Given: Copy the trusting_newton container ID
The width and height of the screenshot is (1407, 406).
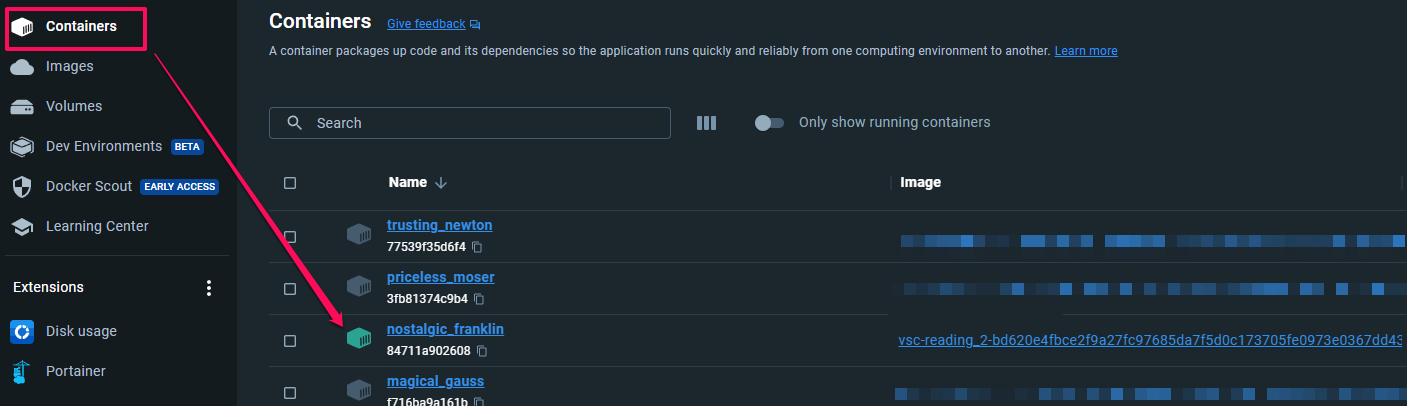Looking at the screenshot, I should point(478,247).
